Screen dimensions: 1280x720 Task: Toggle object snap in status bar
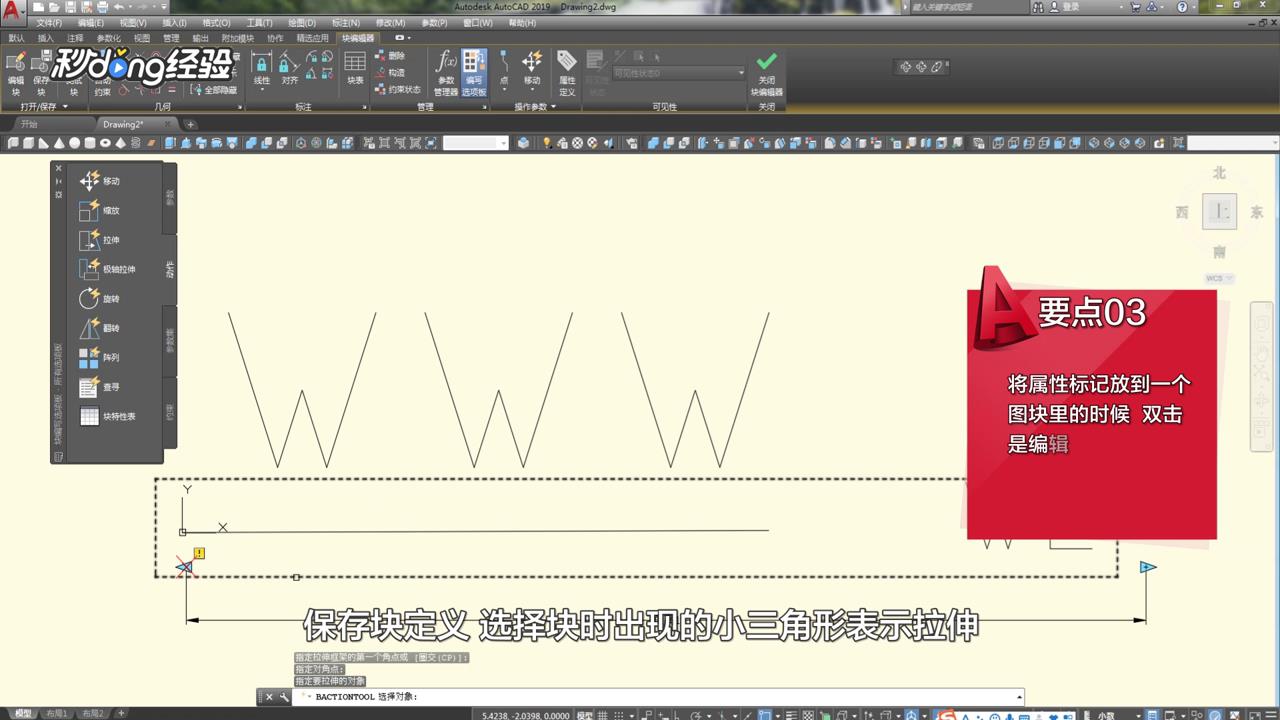[764, 714]
